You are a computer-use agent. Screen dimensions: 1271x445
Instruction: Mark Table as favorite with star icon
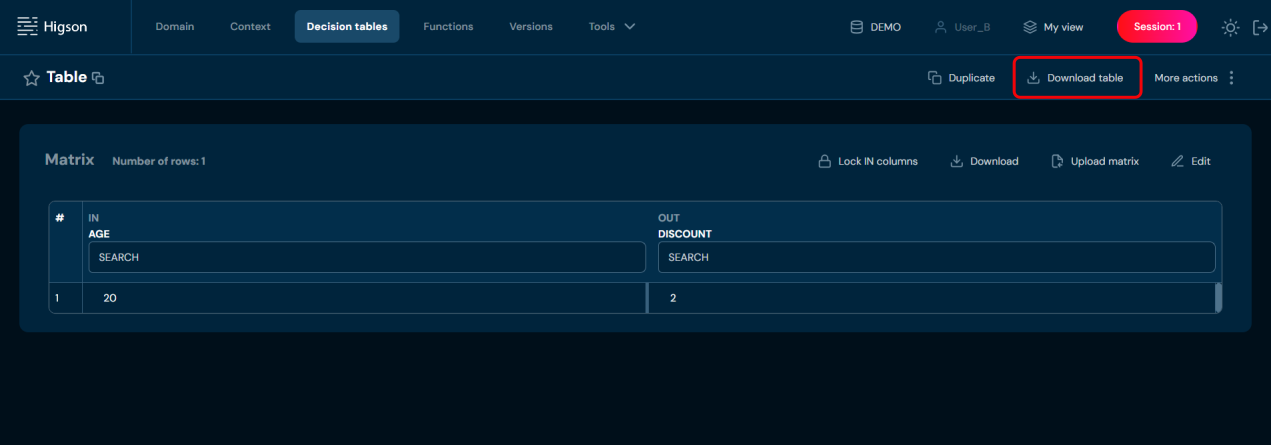point(31,78)
